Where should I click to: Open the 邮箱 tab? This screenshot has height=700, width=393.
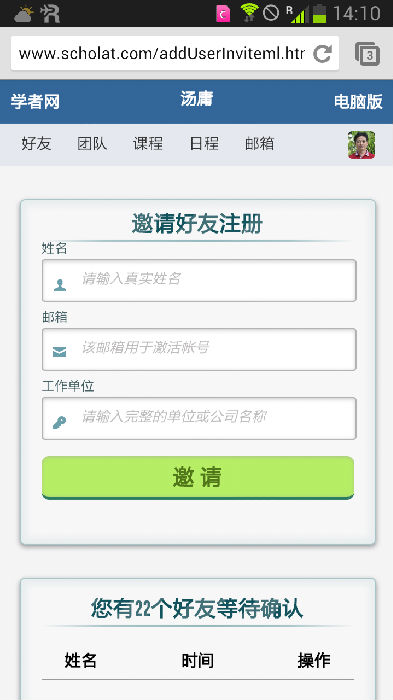point(259,144)
